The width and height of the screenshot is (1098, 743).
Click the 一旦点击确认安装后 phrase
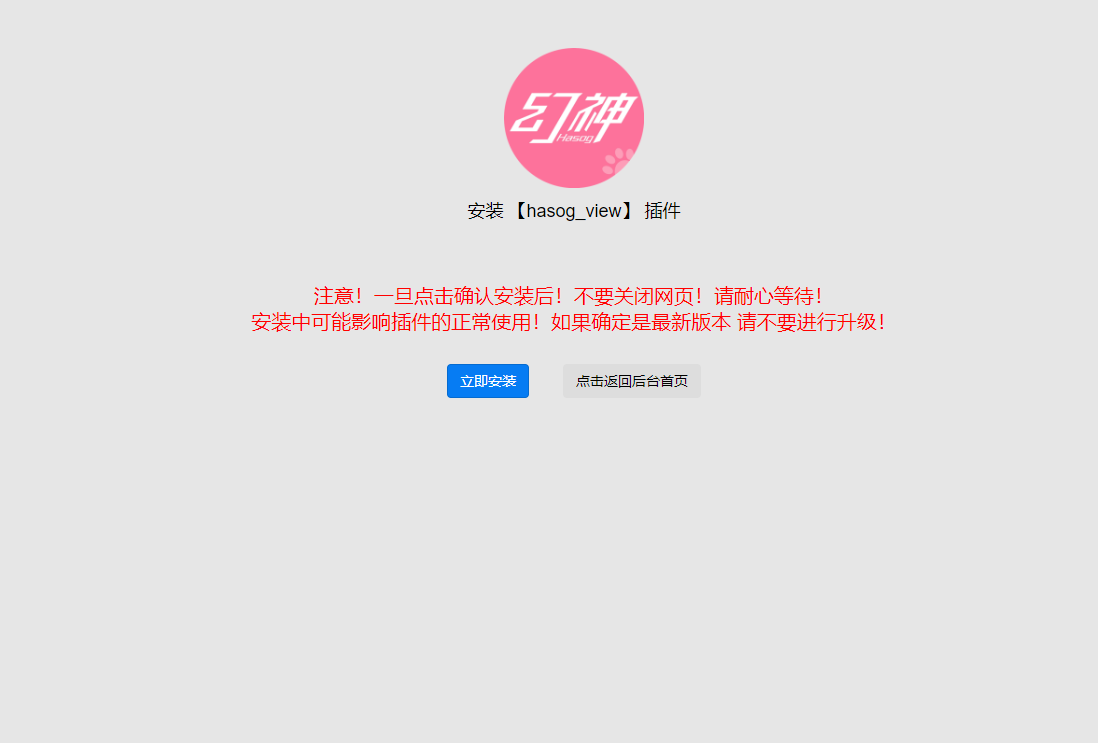pyautogui.click(x=464, y=296)
